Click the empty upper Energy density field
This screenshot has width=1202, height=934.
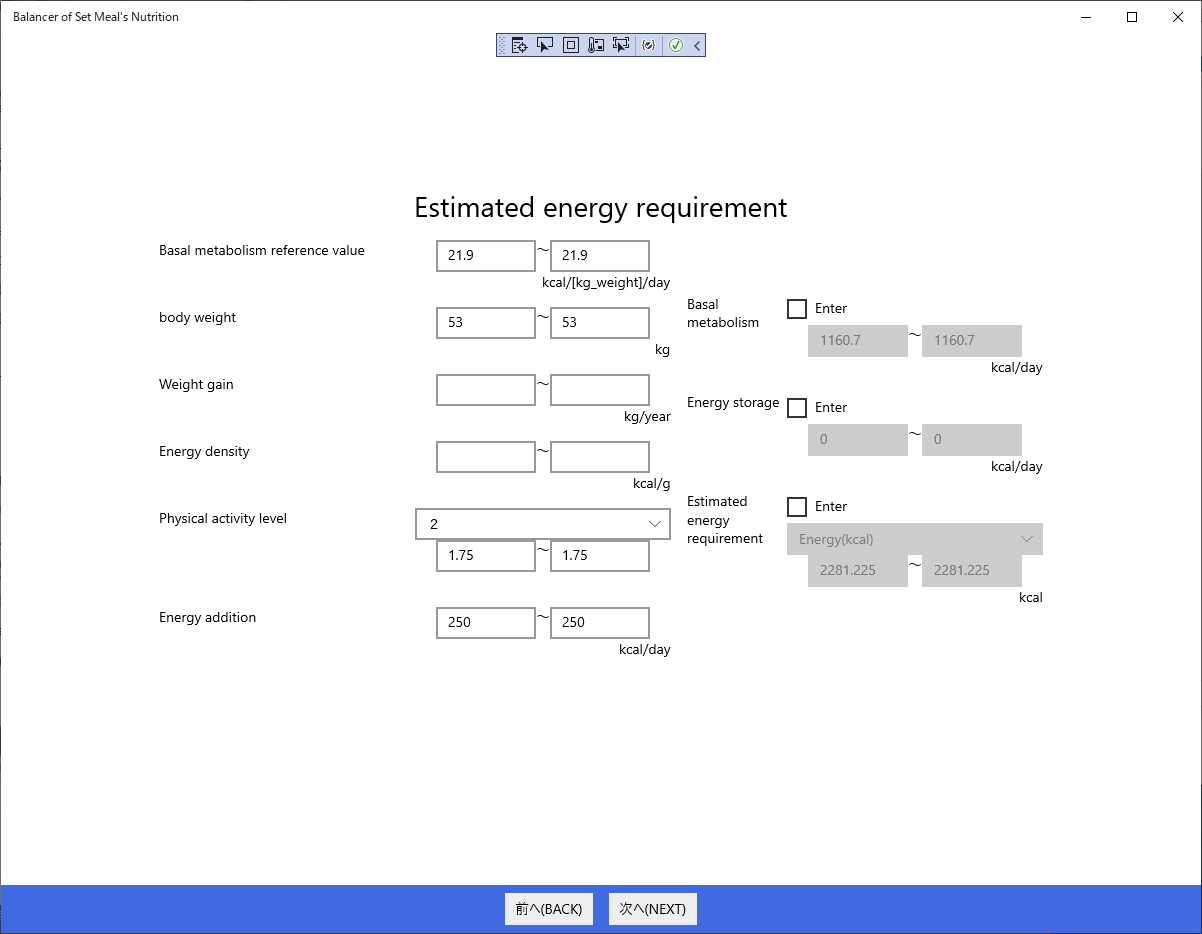[600, 457]
